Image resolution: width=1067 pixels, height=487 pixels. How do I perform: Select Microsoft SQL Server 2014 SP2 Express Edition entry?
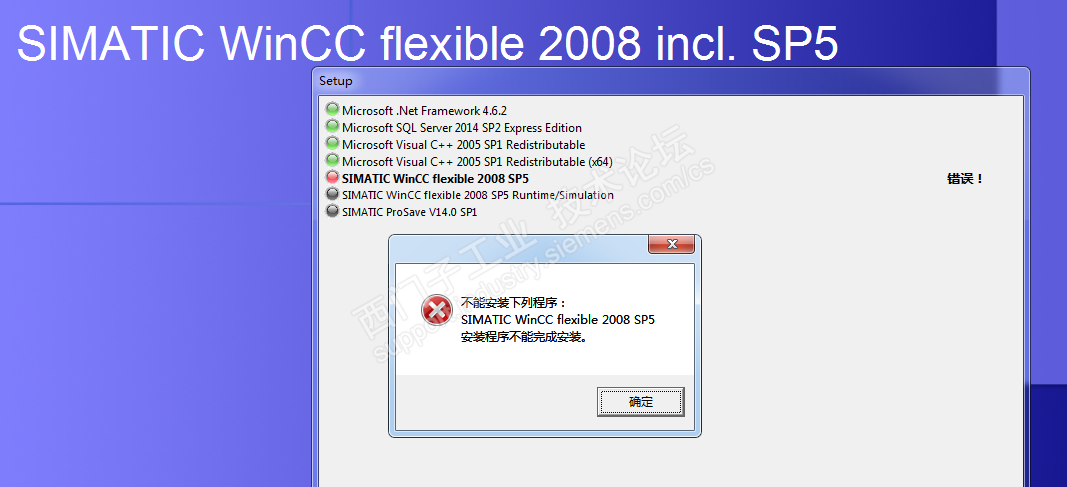pyautogui.click(x=462, y=127)
